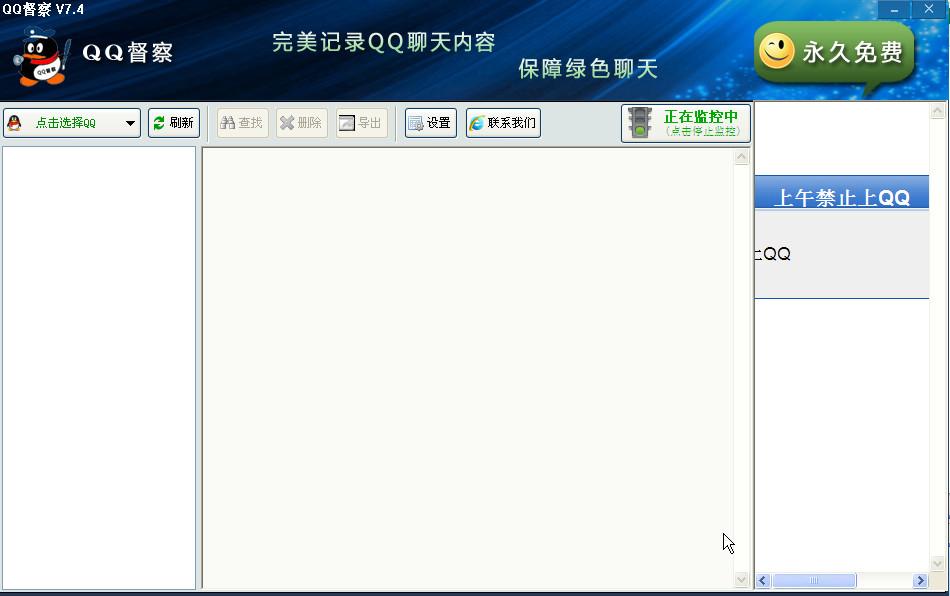The width and height of the screenshot is (950, 596).
Task: Click the chat log scroll up arrow
Action: click(741, 157)
